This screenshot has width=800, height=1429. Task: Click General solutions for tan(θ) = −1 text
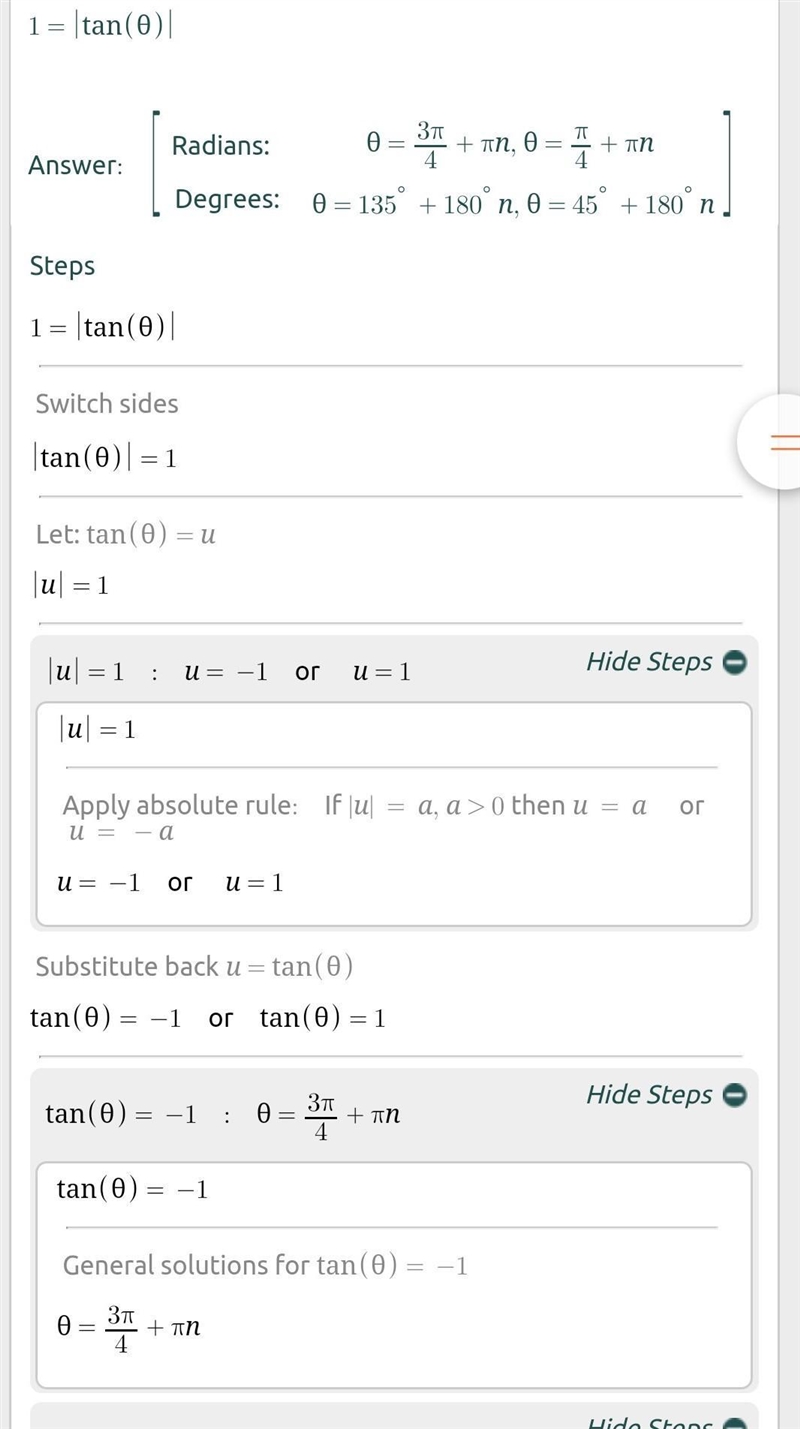point(265,1266)
